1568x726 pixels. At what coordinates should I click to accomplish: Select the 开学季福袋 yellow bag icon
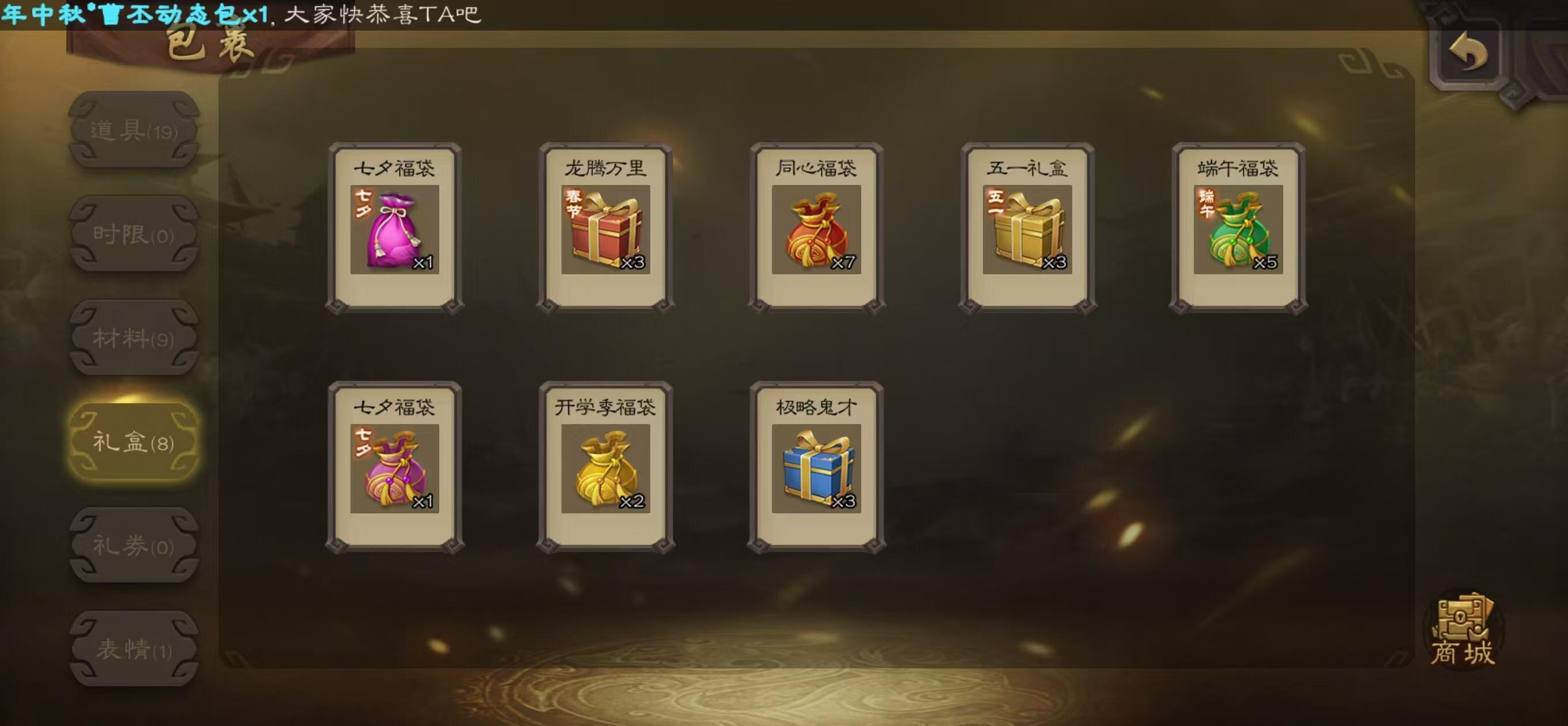605,468
